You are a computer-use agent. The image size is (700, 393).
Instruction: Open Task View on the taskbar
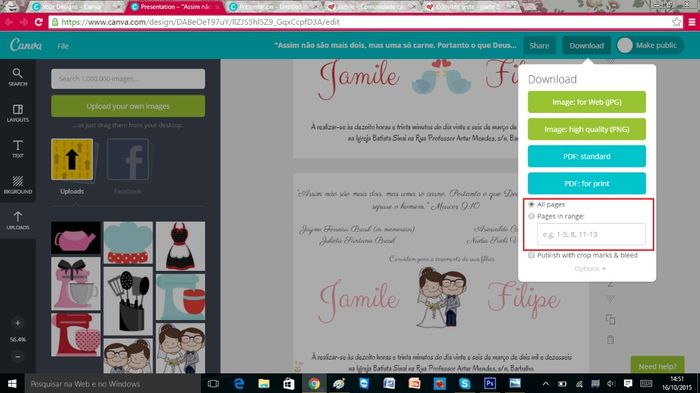click(x=213, y=384)
